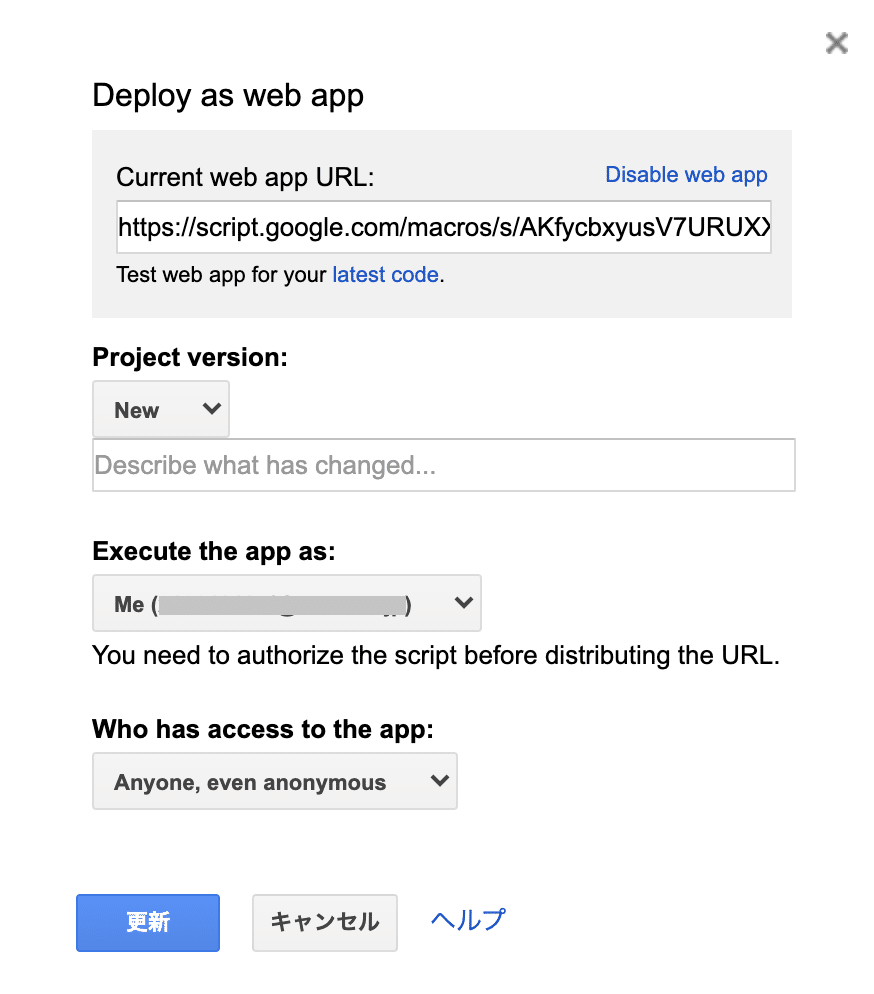Image resolution: width=874 pixels, height=994 pixels.
Task: Expand the Execute the app as dropdown
Action: pos(286,603)
